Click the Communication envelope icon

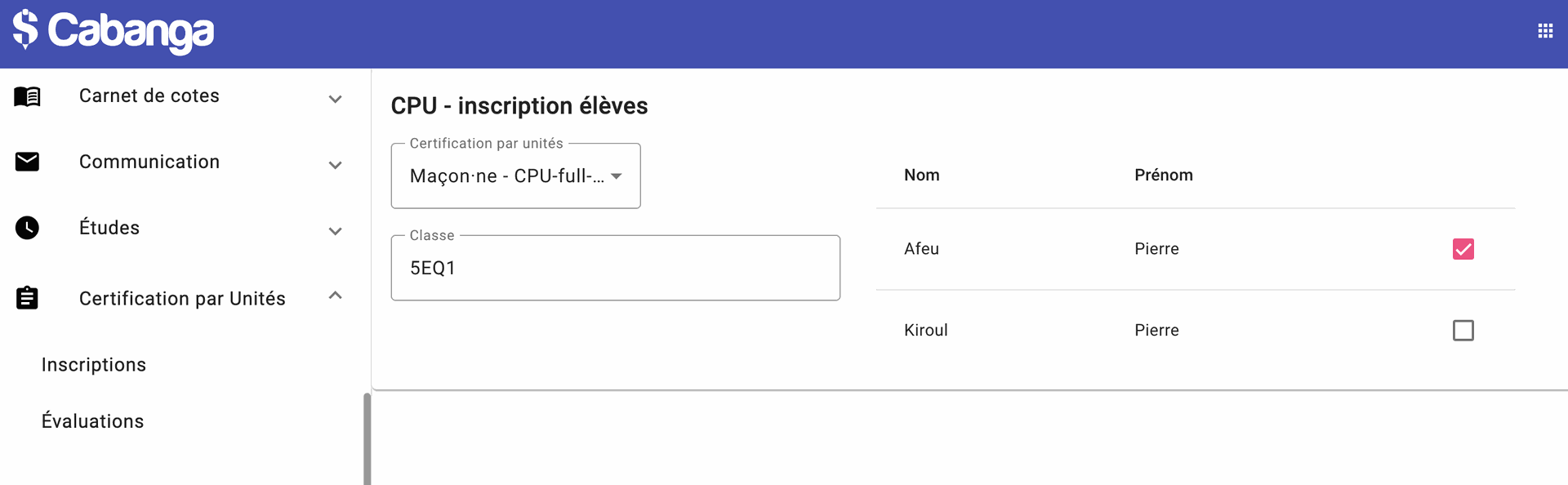(x=27, y=162)
